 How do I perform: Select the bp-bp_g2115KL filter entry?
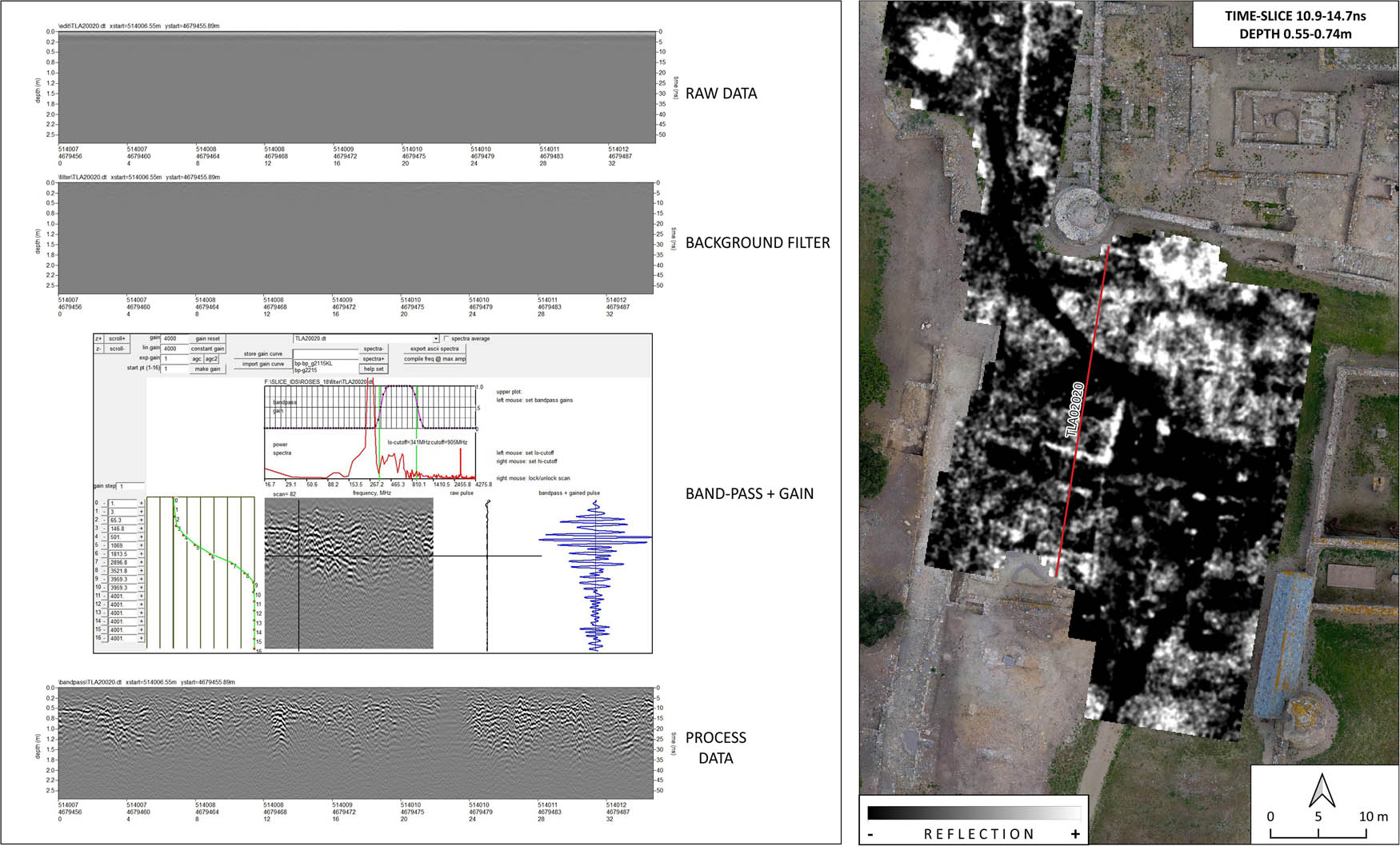point(313,364)
